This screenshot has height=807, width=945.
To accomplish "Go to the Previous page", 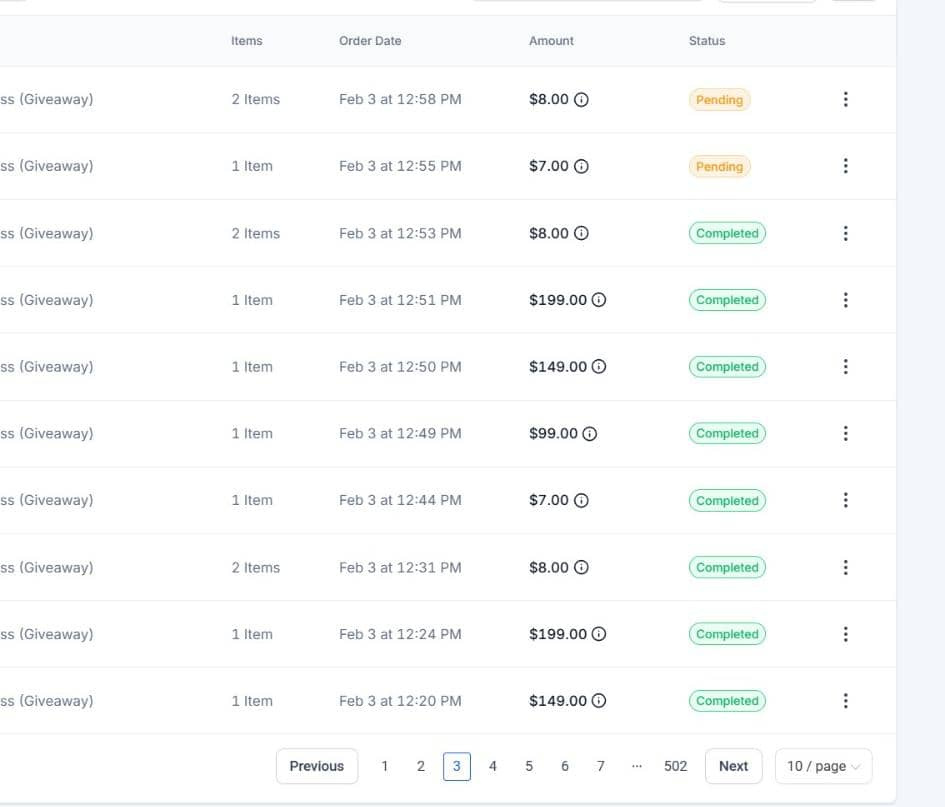I will coord(316,766).
